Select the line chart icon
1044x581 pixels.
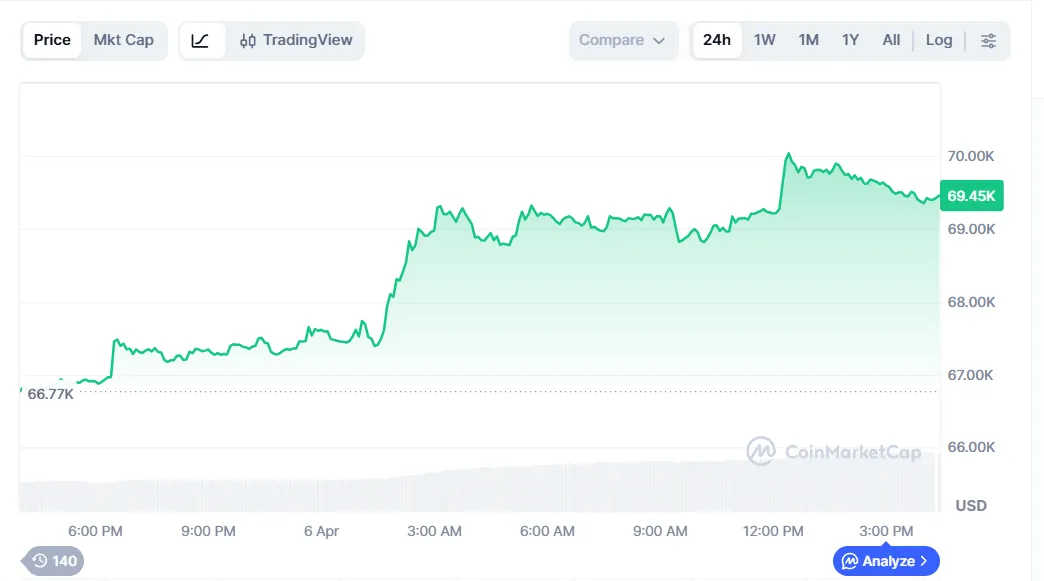coord(201,41)
